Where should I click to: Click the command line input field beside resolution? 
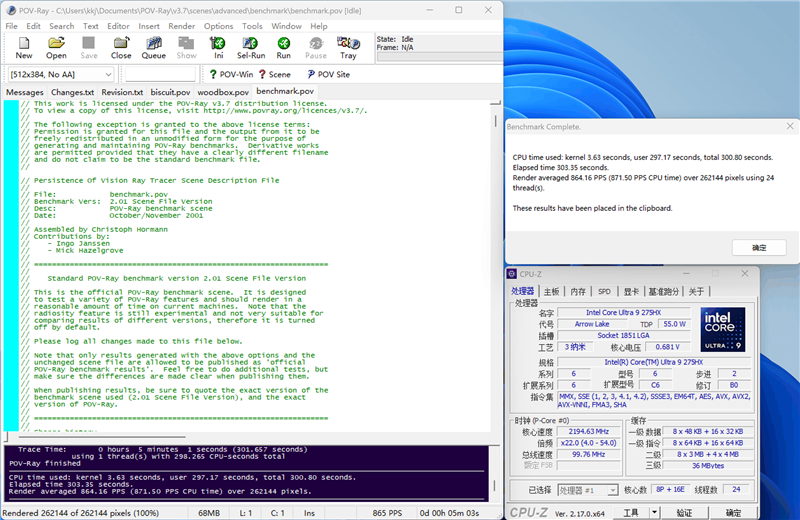pos(158,74)
